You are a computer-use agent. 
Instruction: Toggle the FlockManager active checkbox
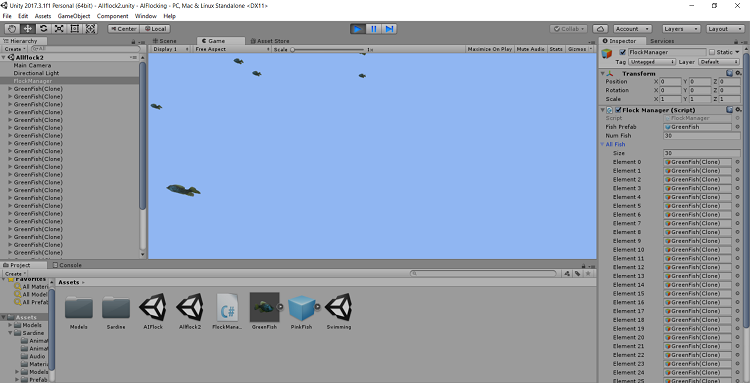[x=622, y=52]
